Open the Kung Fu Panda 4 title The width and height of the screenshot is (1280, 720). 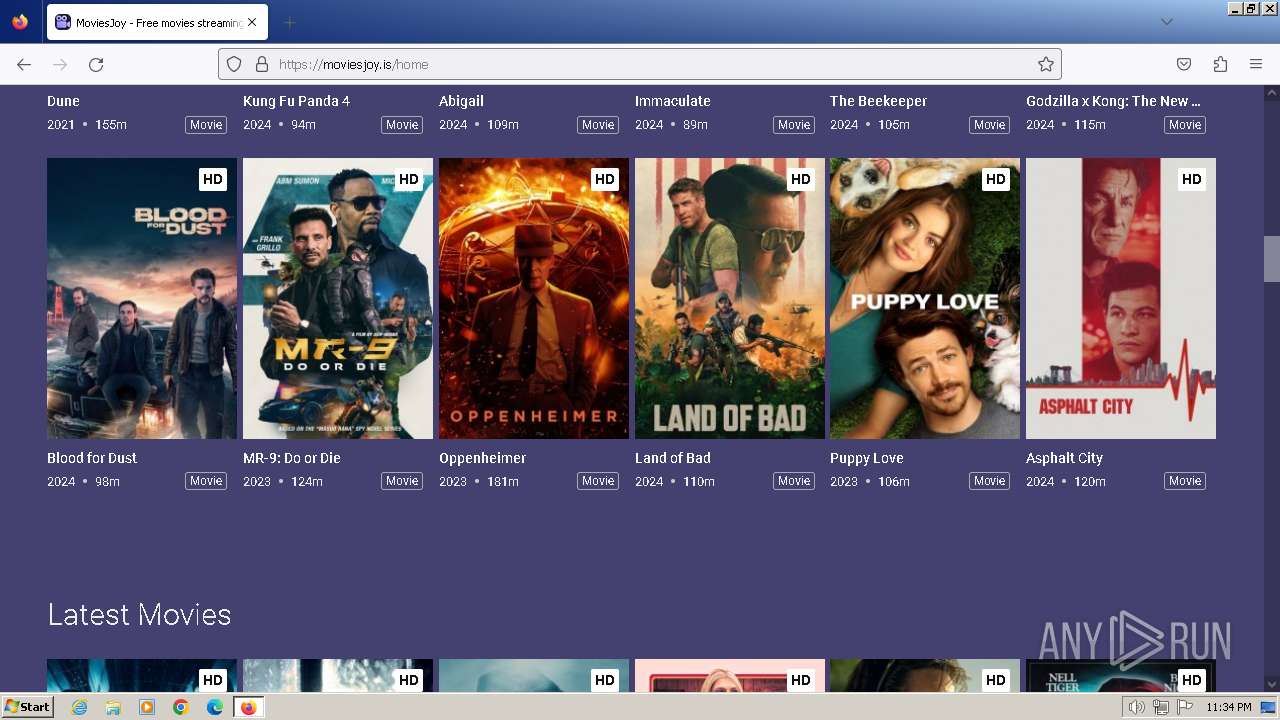click(x=297, y=101)
